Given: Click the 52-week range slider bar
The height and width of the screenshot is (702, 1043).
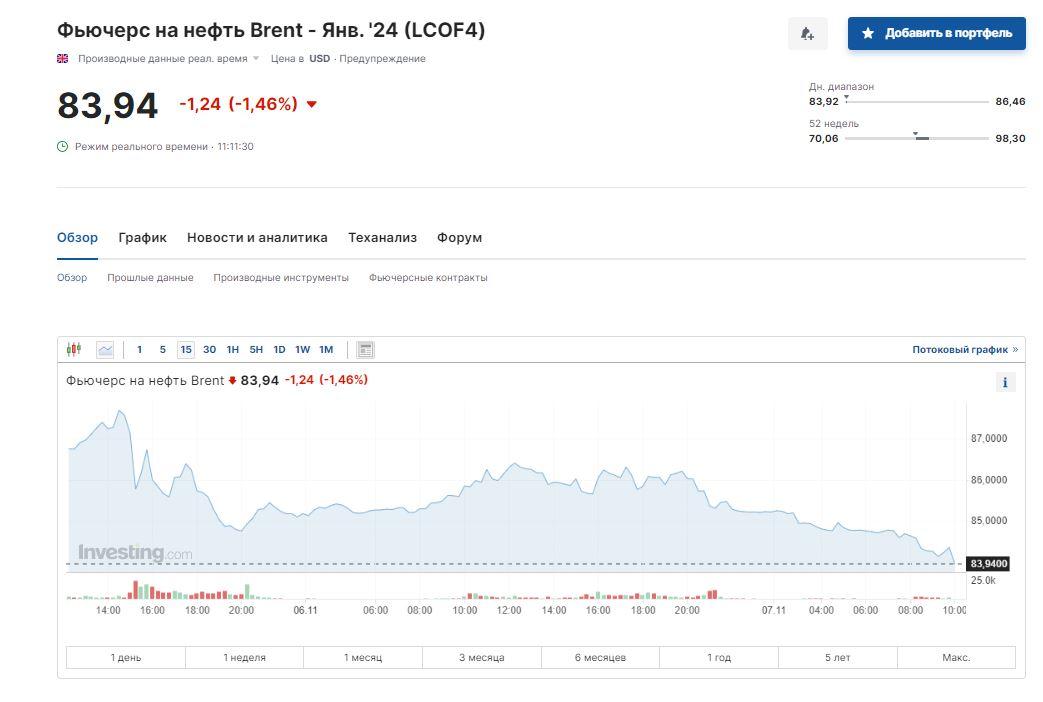Looking at the screenshot, I should [x=916, y=138].
